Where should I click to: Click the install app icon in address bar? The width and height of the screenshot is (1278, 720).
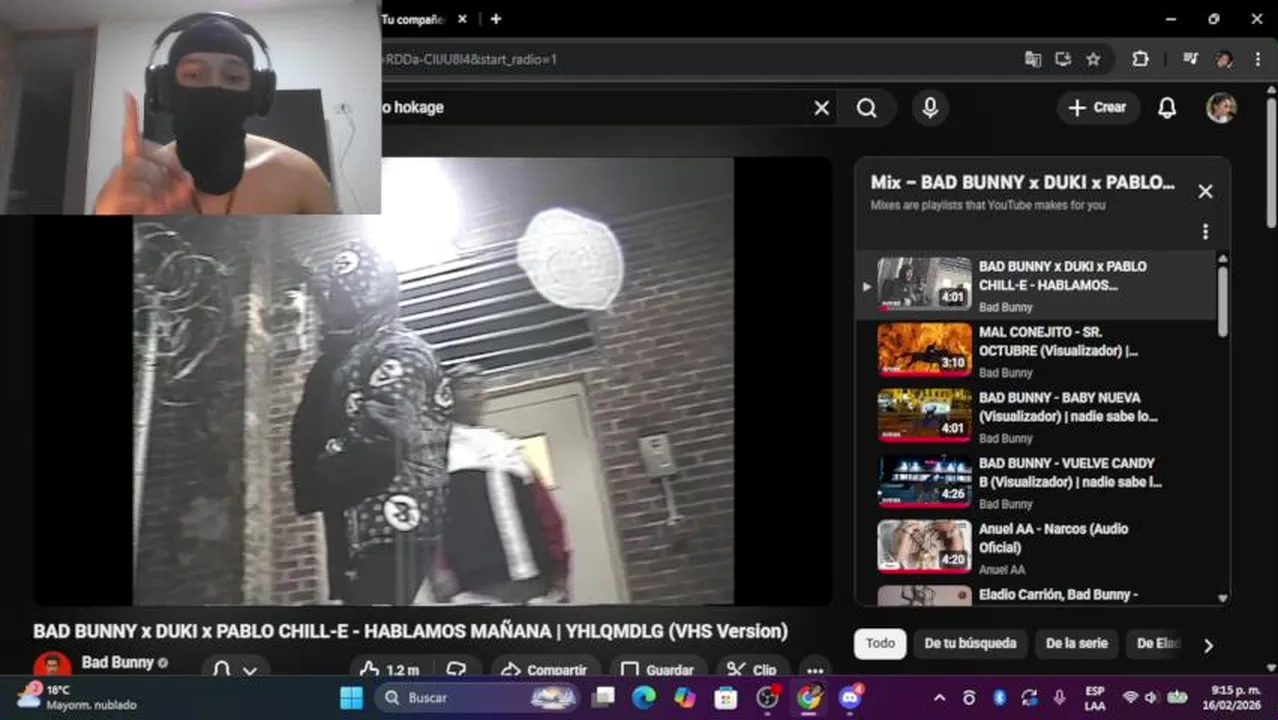point(1063,59)
